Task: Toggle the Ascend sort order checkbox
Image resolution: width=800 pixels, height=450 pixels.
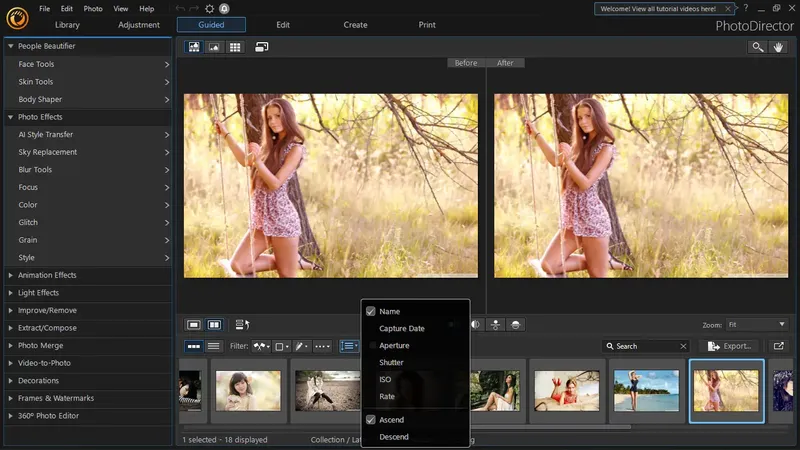Action: (371, 419)
